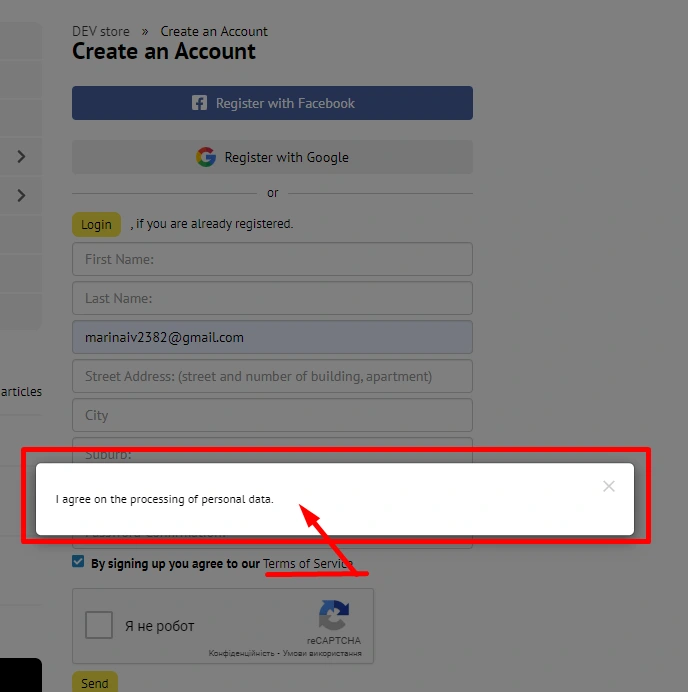Viewport: 688px width, 692px height.
Task: Click into the Street Address field
Action: pyautogui.click(x=272, y=376)
